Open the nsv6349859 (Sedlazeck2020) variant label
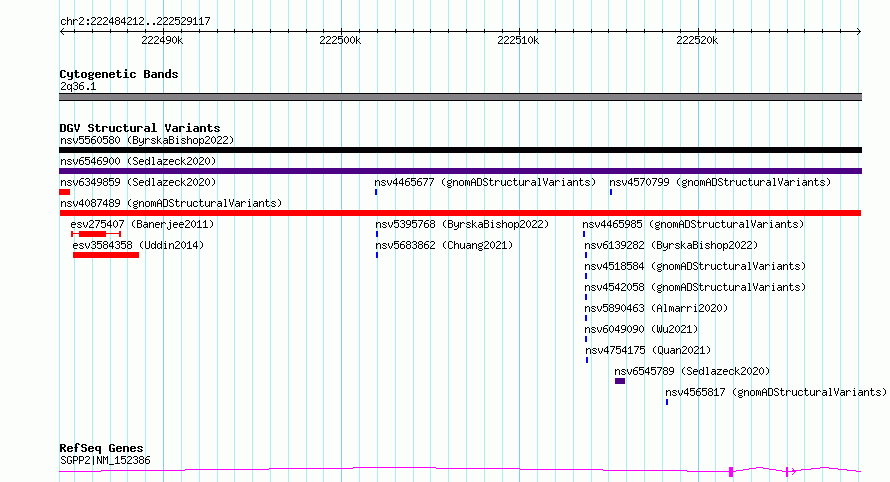Viewport: 890px width, 482px height. (138, 182)
